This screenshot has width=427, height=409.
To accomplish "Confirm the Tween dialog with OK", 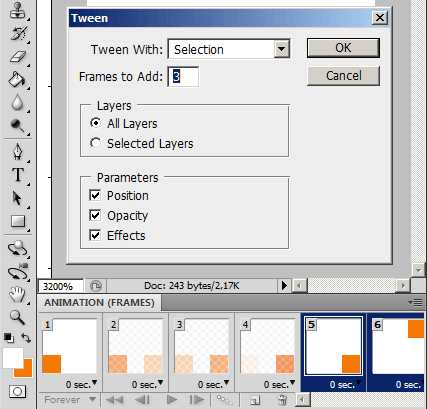I will 343,48.
